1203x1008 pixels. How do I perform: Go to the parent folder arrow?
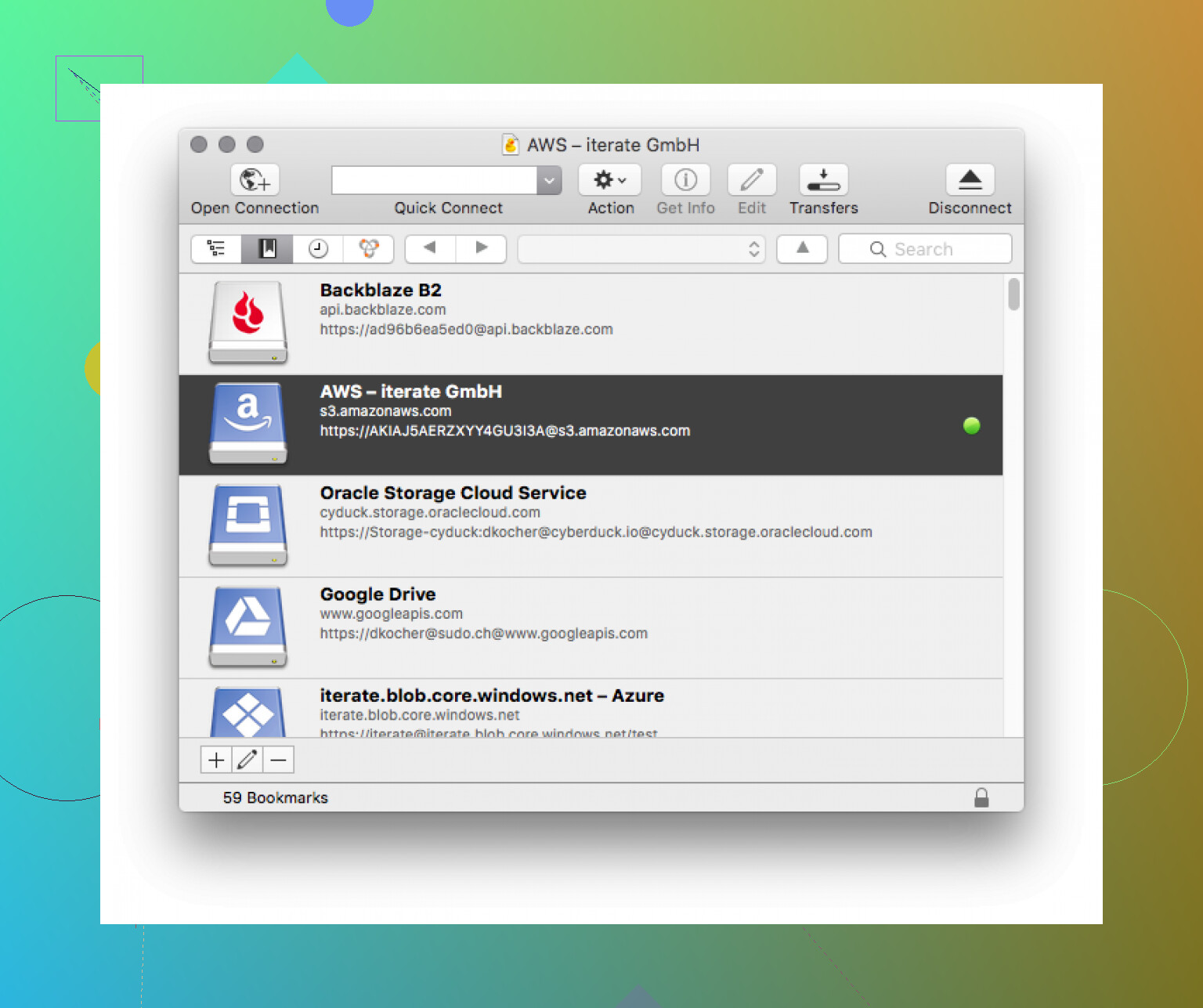click(802, 248)
